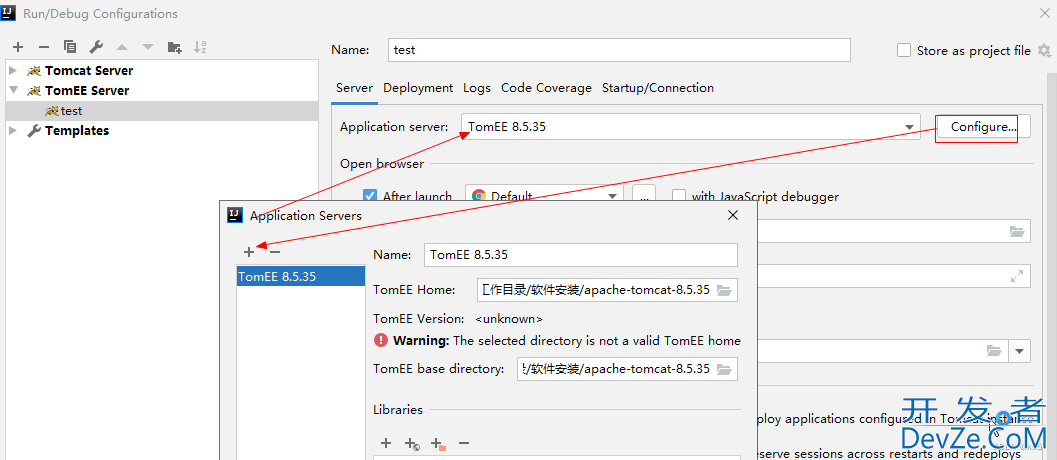
Task: Create new configuration folder icon
Action: pyautogui.click(x=175, y=47)
